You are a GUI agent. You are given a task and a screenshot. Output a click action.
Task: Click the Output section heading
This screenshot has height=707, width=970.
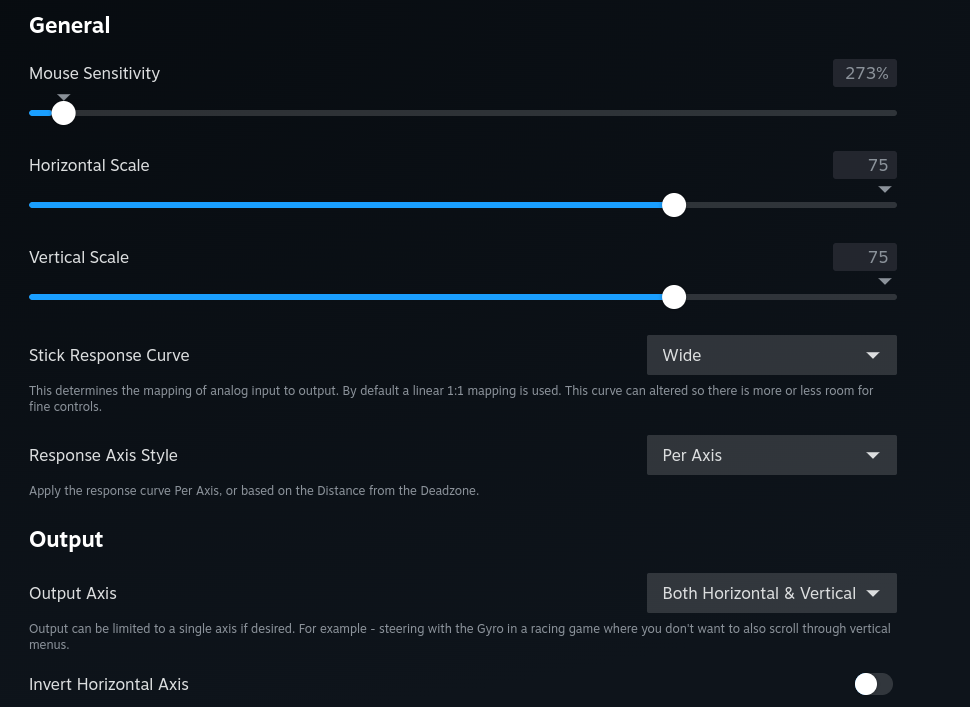click(x=66, y=539)
